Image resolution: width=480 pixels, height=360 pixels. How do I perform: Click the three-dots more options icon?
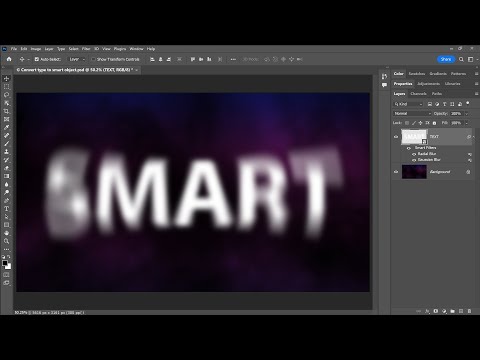pos(233,59)
